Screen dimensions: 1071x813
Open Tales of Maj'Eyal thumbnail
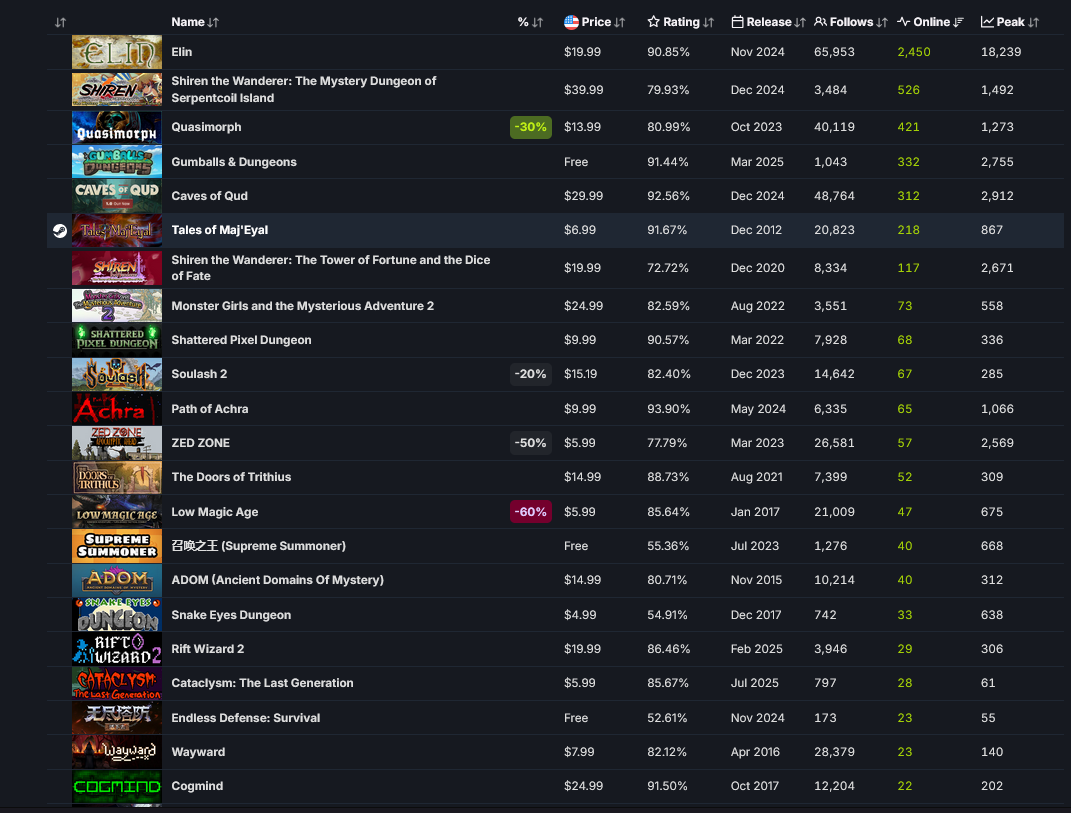117,230
